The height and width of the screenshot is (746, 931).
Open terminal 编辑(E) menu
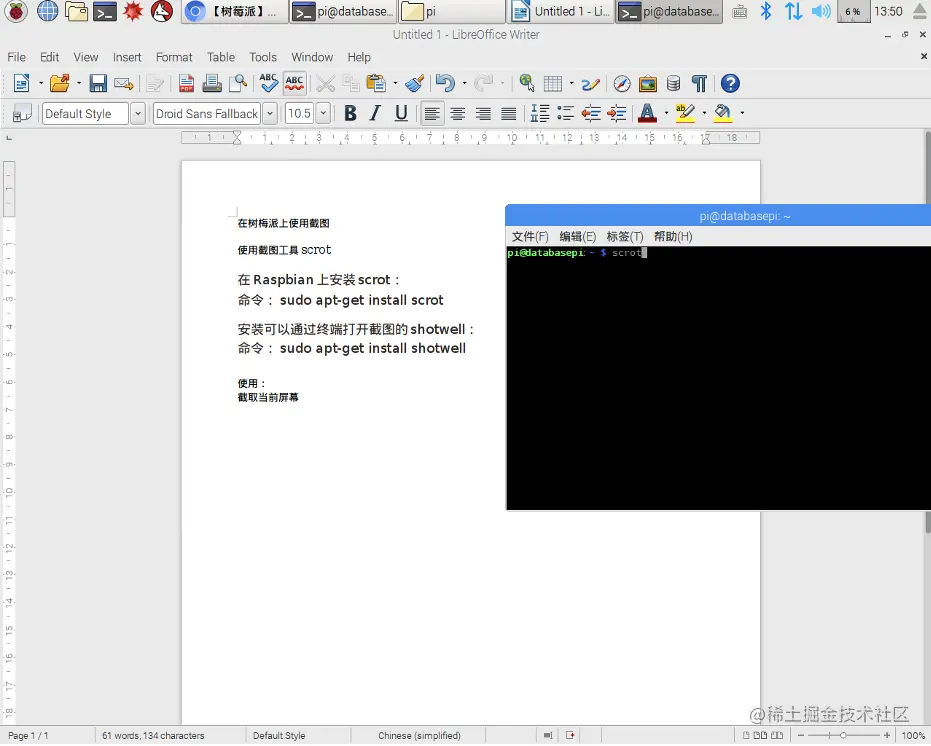[577, 236]
